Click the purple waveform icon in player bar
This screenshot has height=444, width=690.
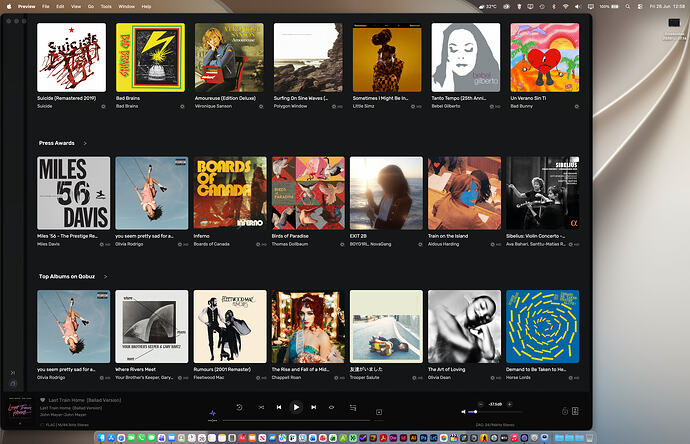213,413
